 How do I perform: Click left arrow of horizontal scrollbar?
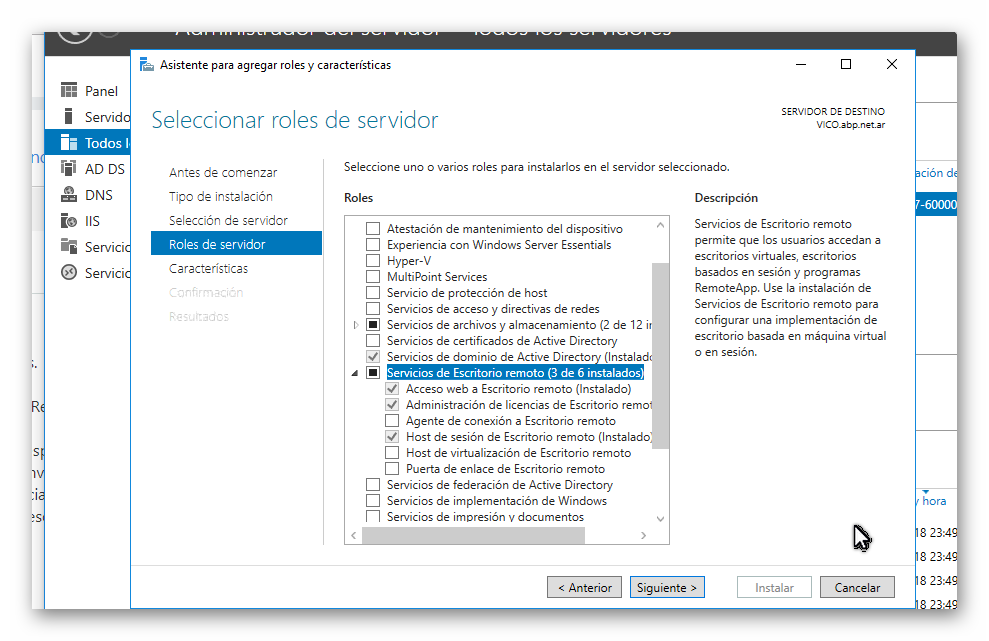pos(354,535)
